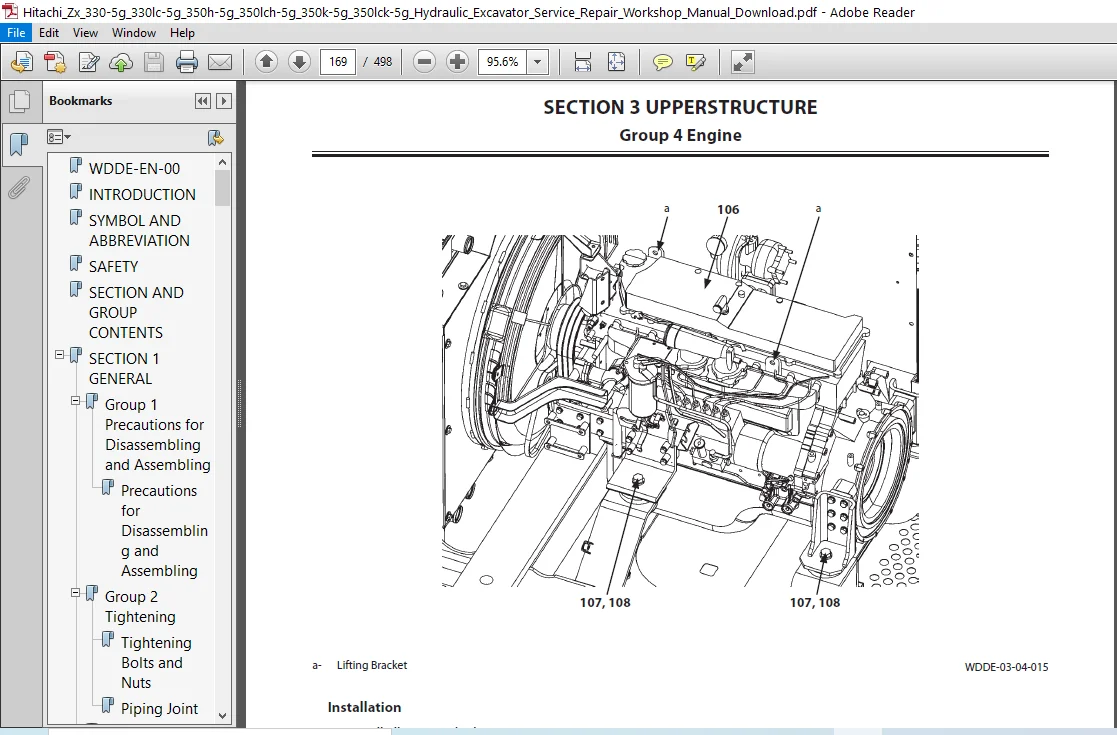Screen dimensions: 1117x735
Task: Click the WDDE-03-04-015 figure number
Action: pyautogui.click(x=1007, y=667)
